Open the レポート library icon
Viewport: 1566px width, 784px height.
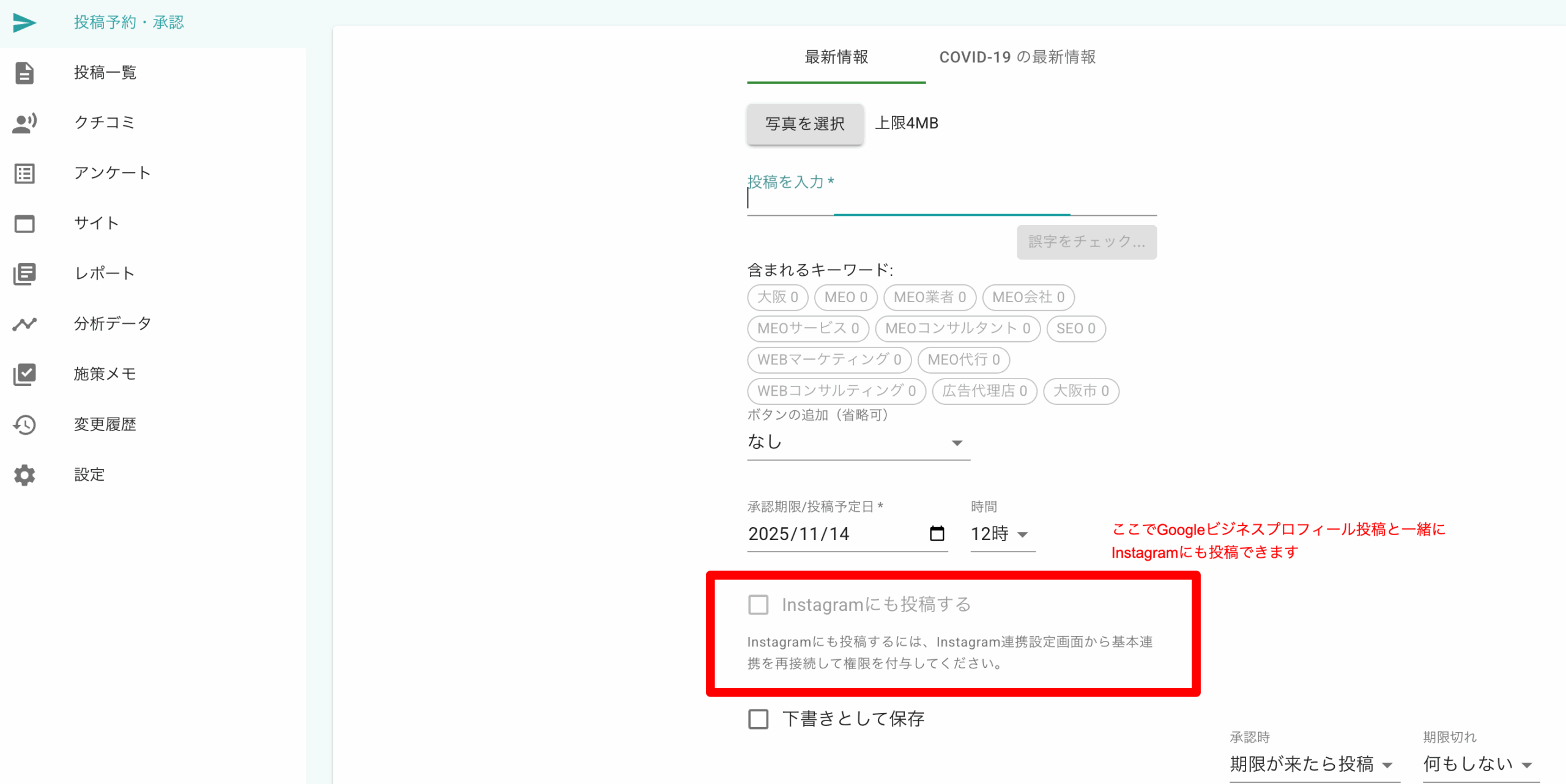[24, 273]
